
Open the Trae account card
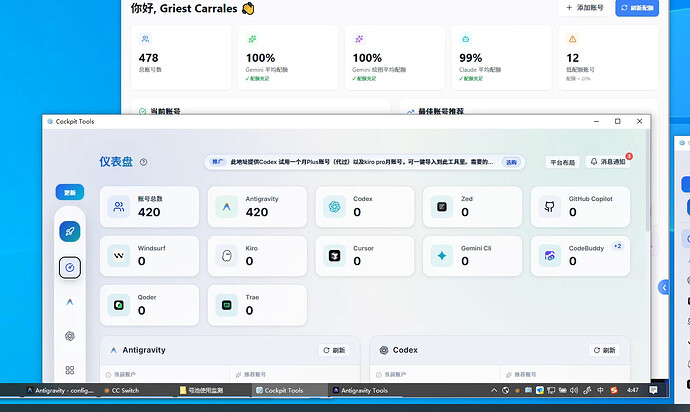point(257,305)
